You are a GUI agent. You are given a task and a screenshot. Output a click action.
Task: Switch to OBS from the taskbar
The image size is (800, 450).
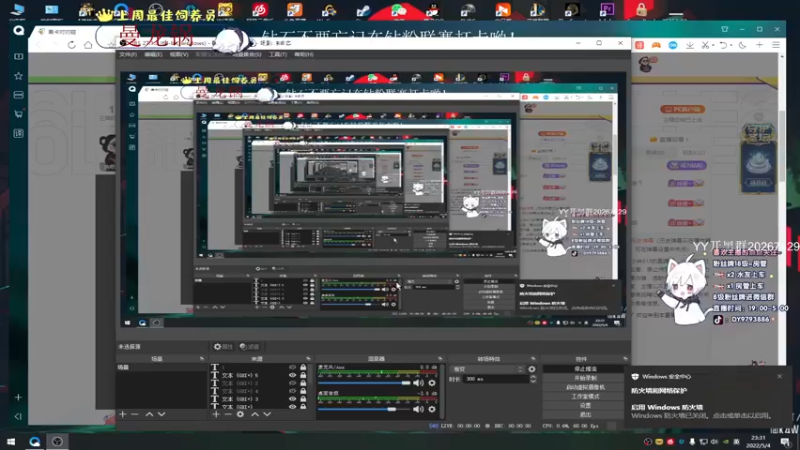point(57,441)
